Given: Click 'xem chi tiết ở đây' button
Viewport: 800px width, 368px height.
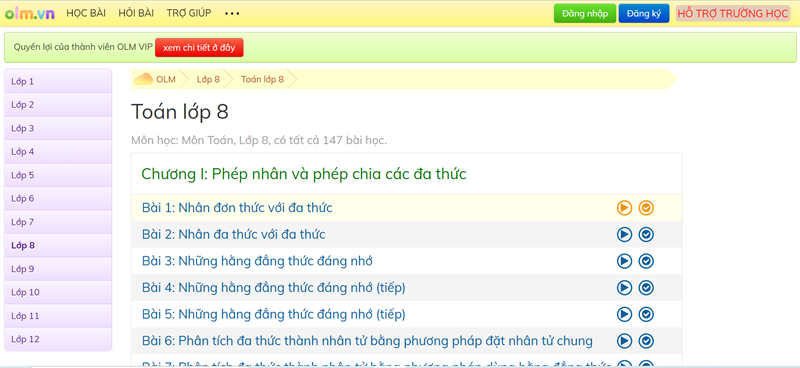Looking at the screenshot, I should [199, 47].
